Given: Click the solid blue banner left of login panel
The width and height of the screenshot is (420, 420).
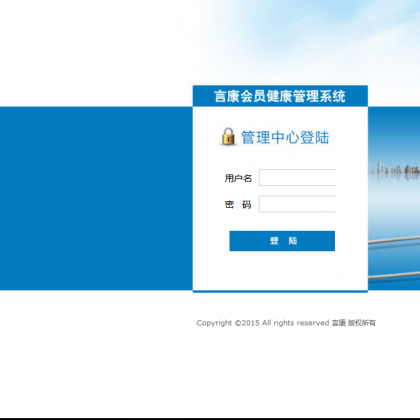Looking at the screenshot, I should pyautogui.click(x=96, y=198).
